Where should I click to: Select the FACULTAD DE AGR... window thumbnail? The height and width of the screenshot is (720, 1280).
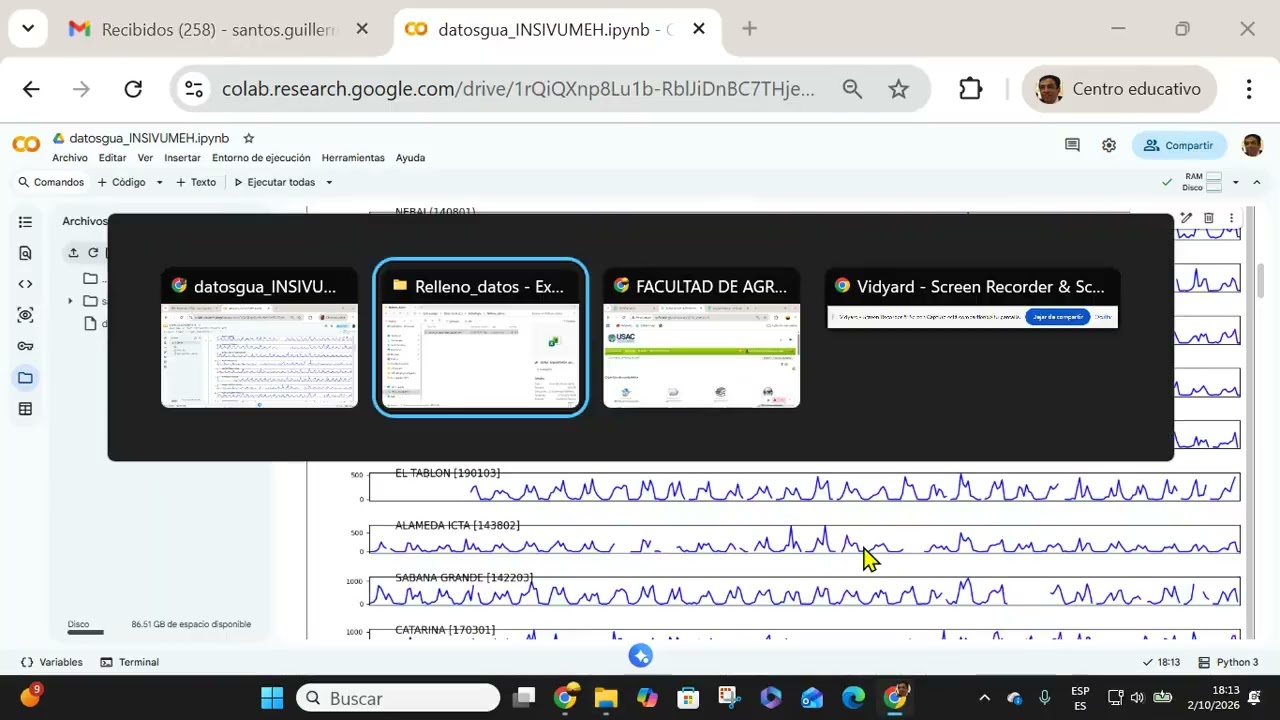click(702, 337)
